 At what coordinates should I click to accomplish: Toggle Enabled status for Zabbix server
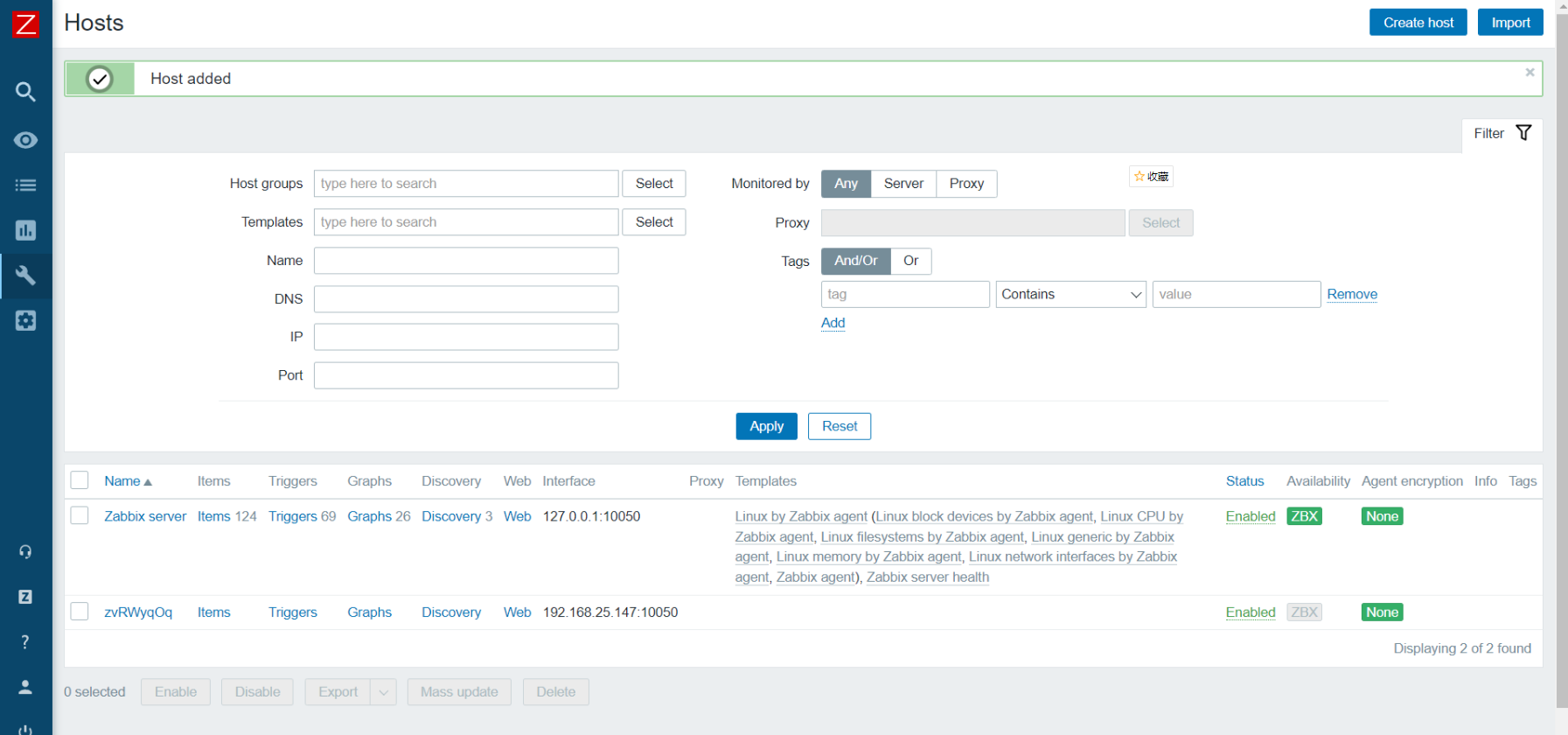pos(1251,516)
